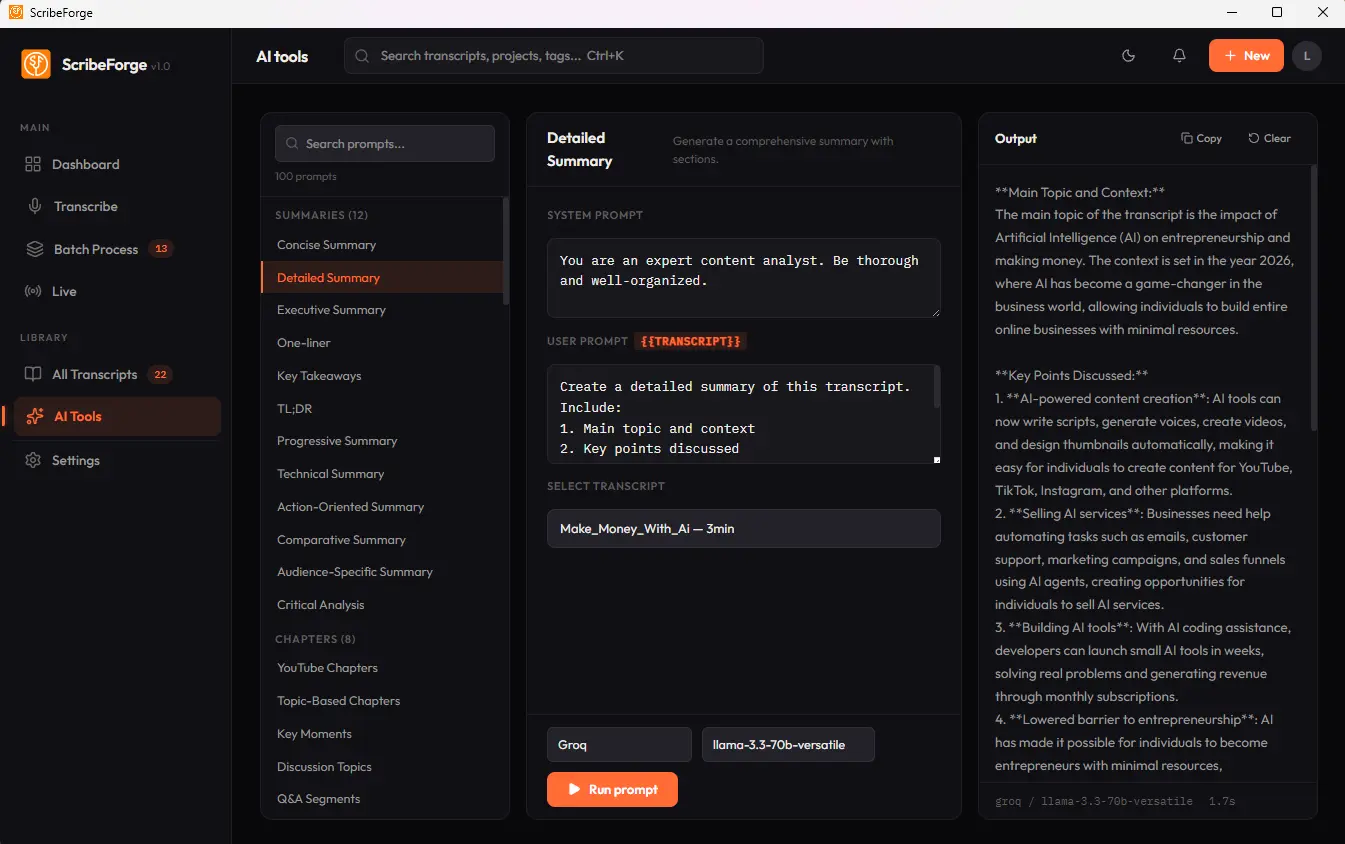Open Batch Process in the sidebar
Image resolution: width=1345 pixels, height=844 pixels.
[96, 249]
